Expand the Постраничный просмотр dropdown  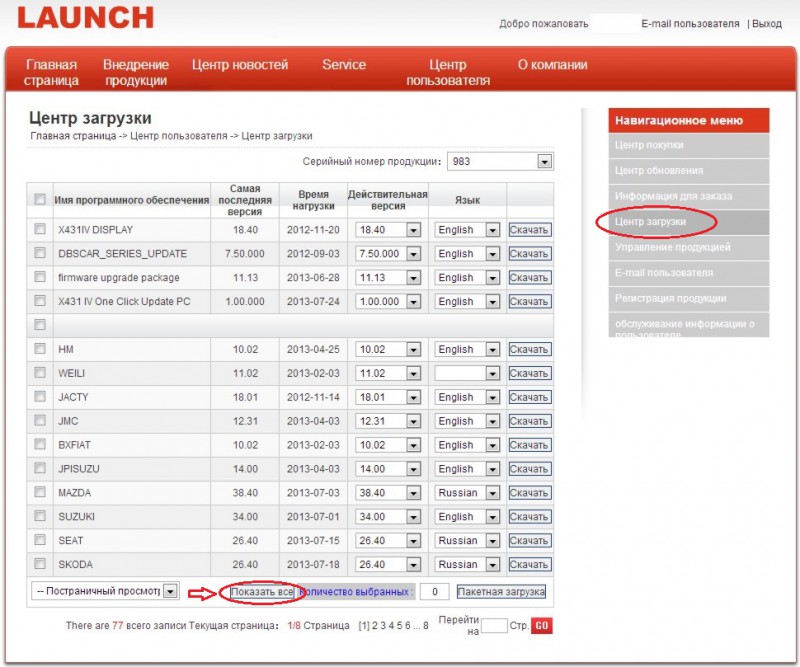pos(170,591)
